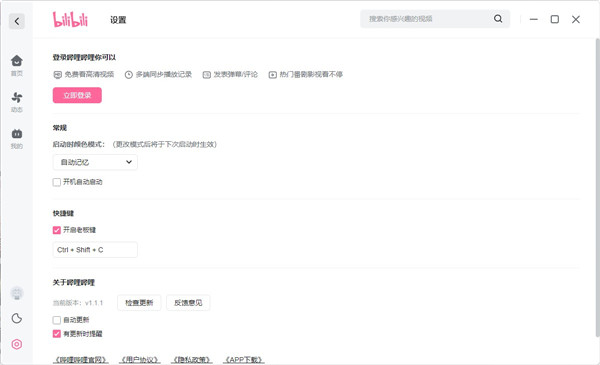Click the Ctrl + Shift + C shortcut field
The image size is (600, 365).
95,250
